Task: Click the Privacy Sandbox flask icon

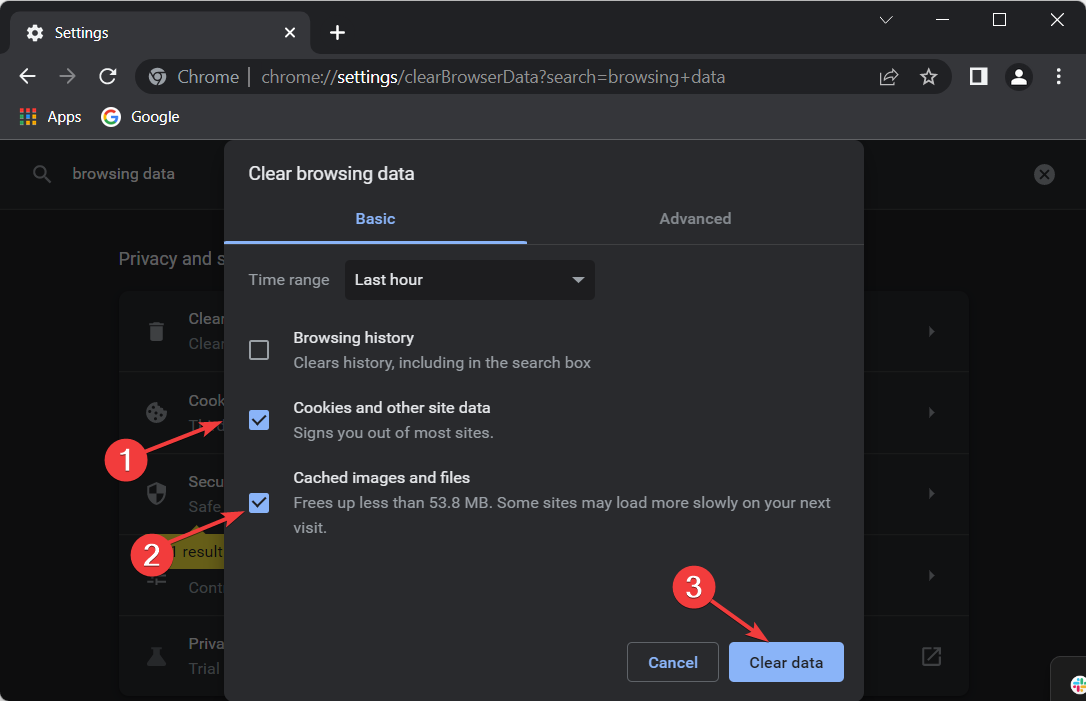Action: tap(157, 656)
